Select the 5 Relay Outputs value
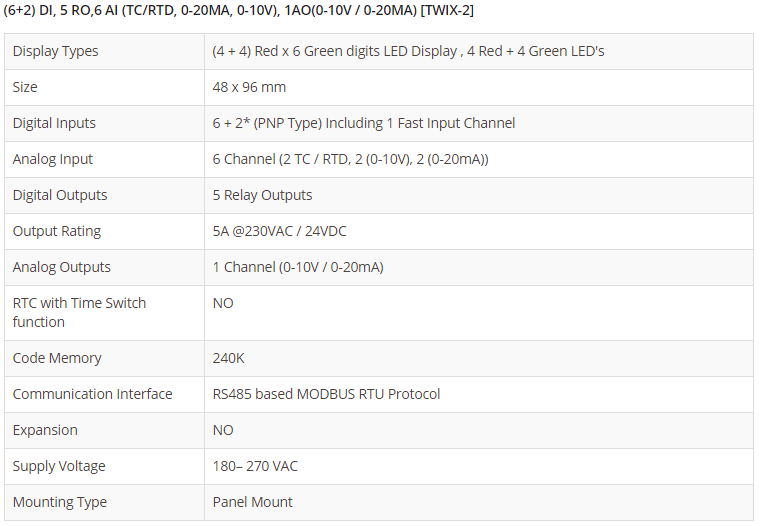This screenshot has width=760, height=526. 262,195
